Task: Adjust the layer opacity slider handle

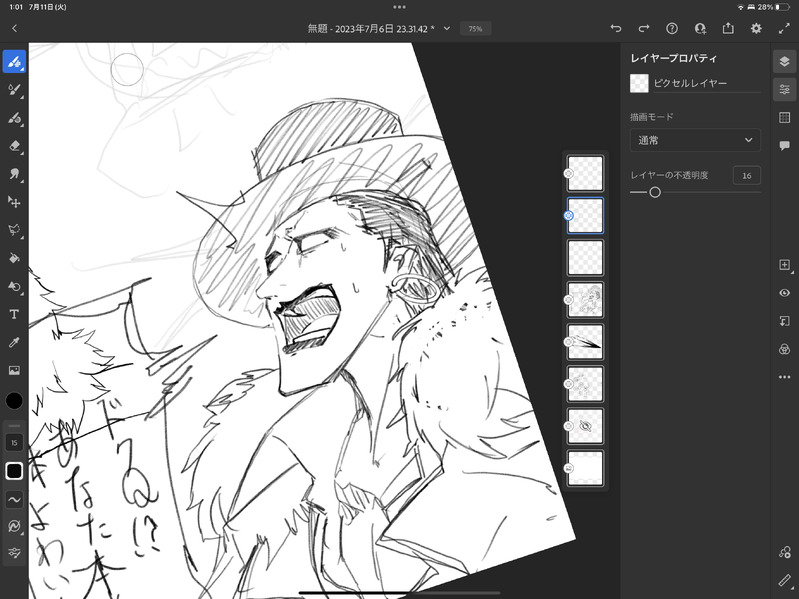Action: point(655,192)
